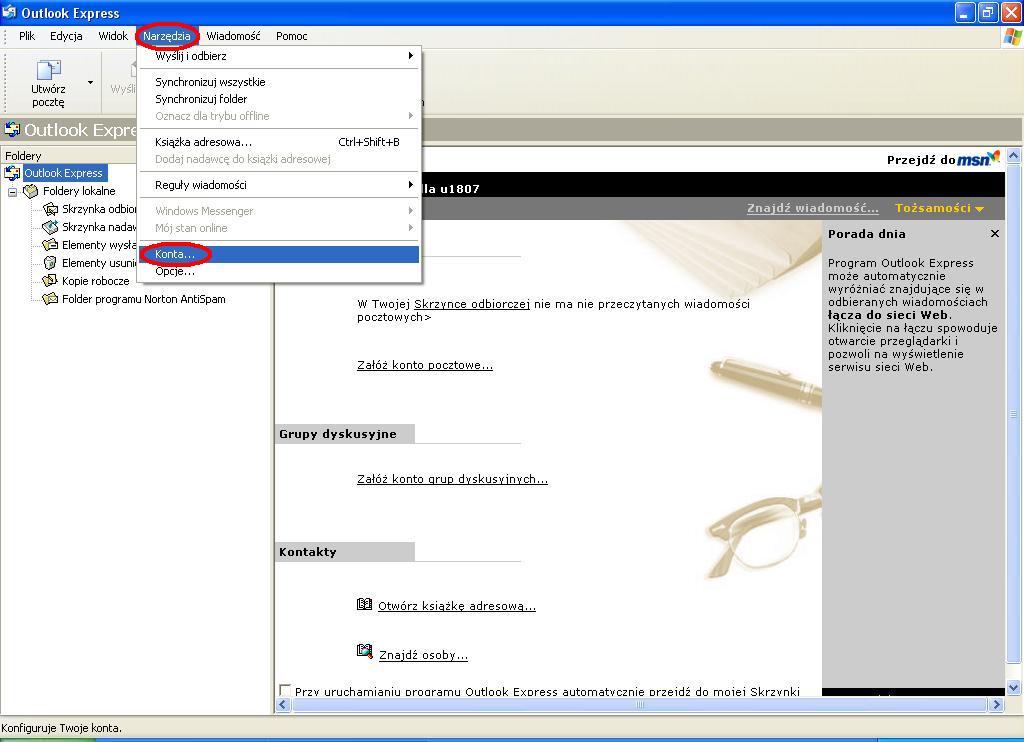
Task: Click the Utwórz pocztę envelope icon
Action: click(x=48, y=70)
